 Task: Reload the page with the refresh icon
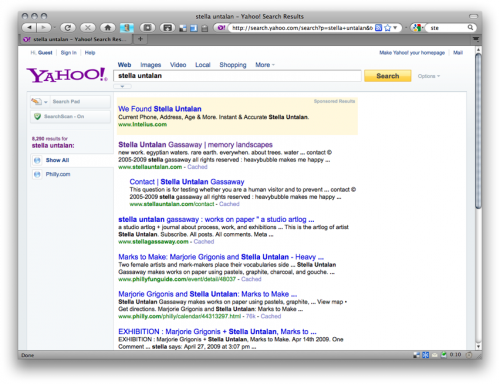pyautogui.click(x=68, y=28)
